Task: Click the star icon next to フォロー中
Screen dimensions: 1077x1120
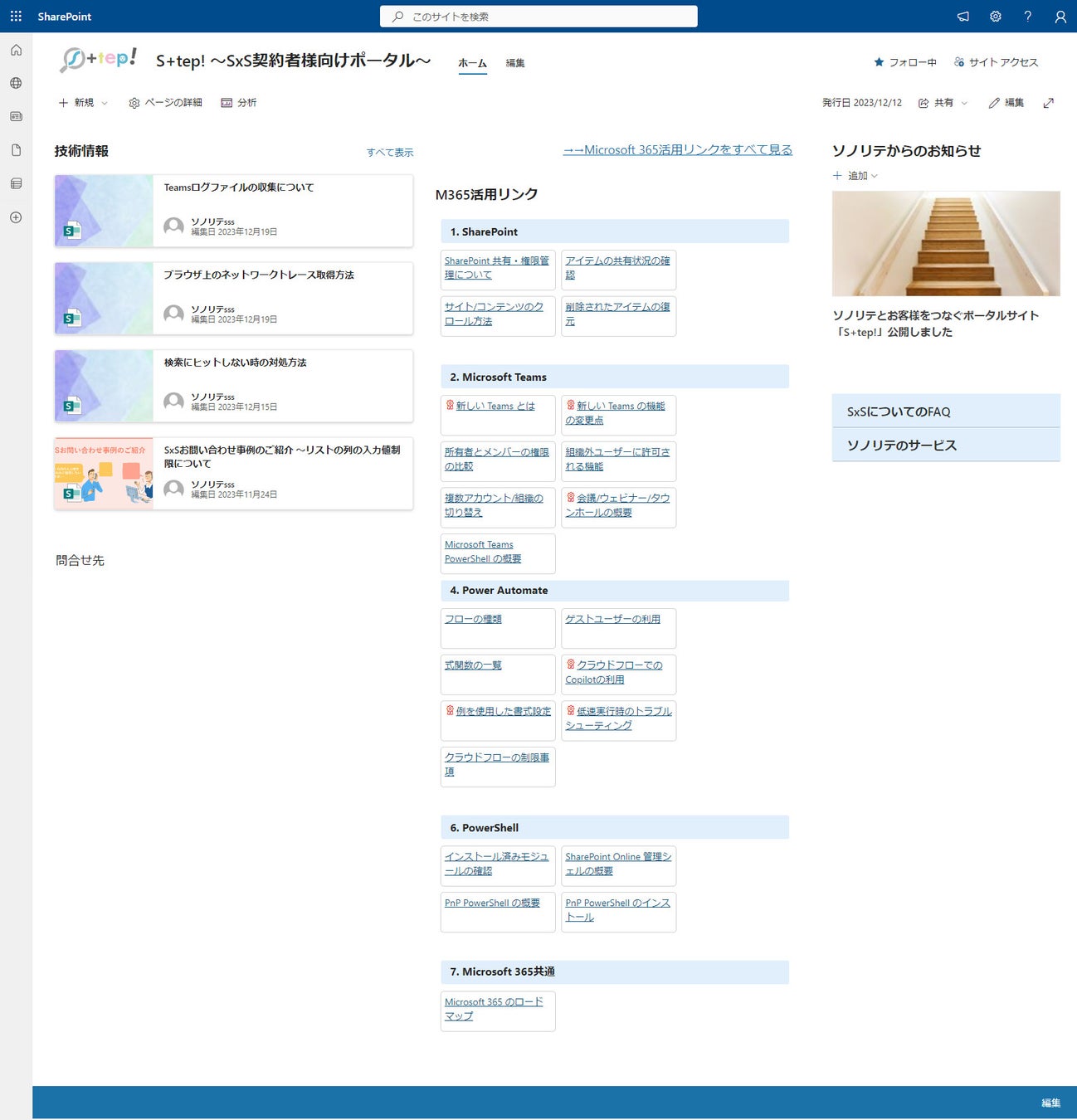Action: pos(879,62)
